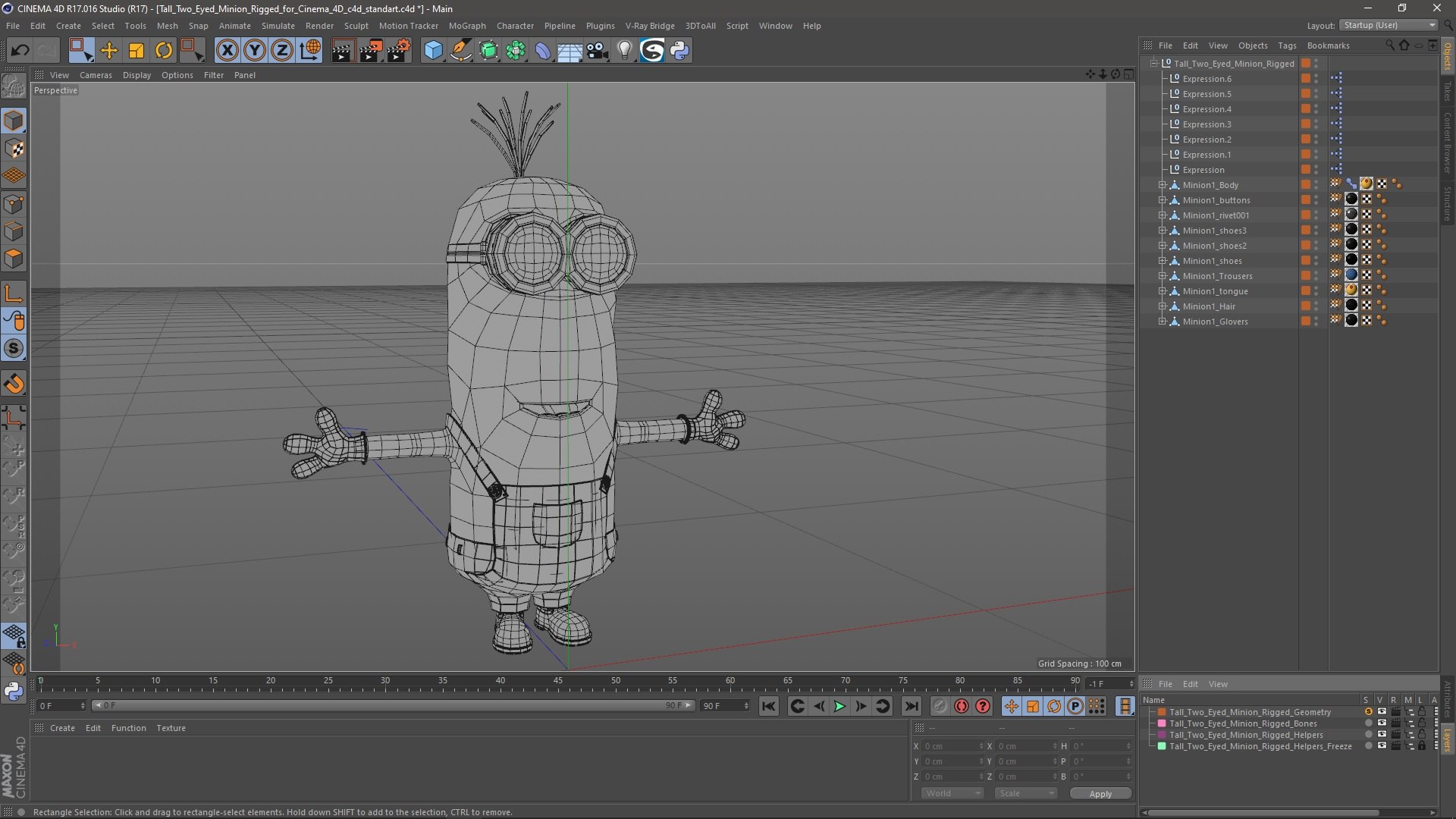1456x819 pixels.
Task: Open the MoGraph menu
Action: (x=467, y=26)
